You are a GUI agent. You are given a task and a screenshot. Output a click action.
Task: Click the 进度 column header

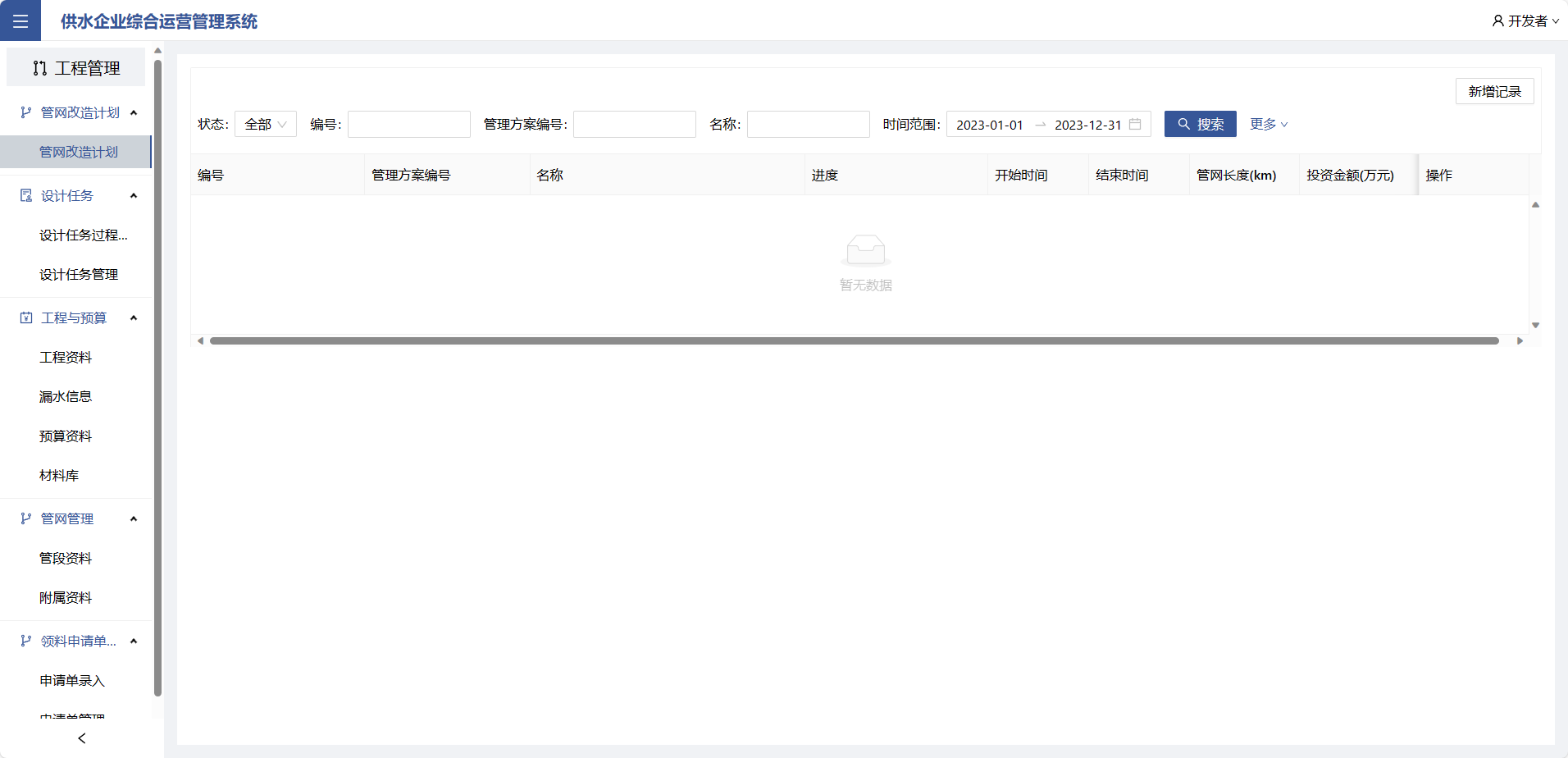[896, 175]
